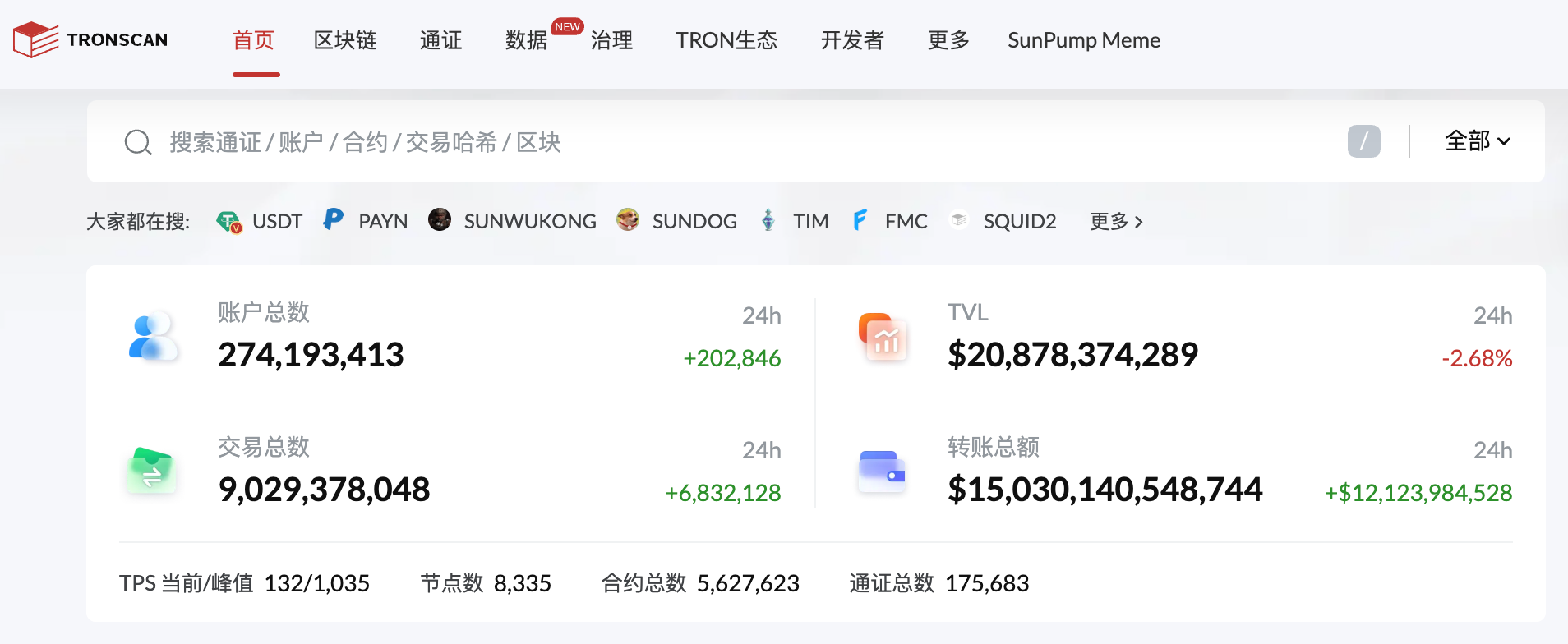The height and width of the screenshot is (644, 1568).
Task: Click transfer volume $15,030,140,548,744
Action: pyautogui.click(x=1105, y=490)
